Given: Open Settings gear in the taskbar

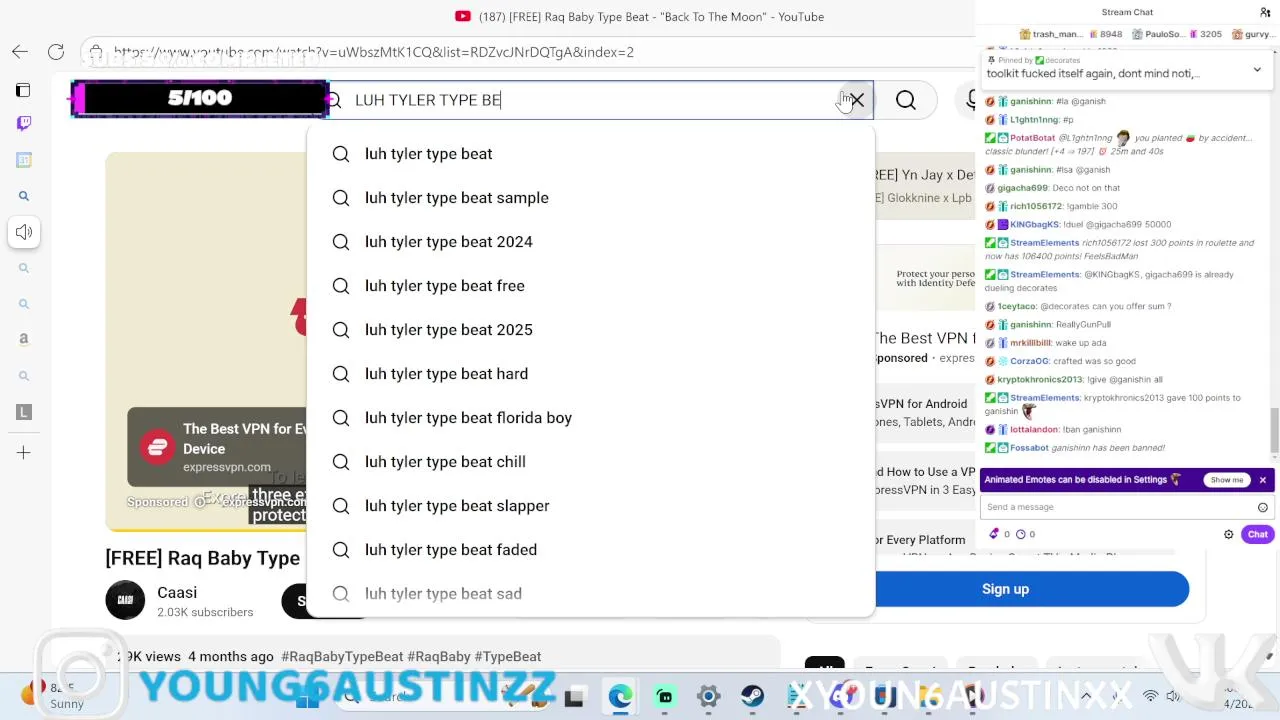Looking at the screenshot, I should click(x=708, y=697).
